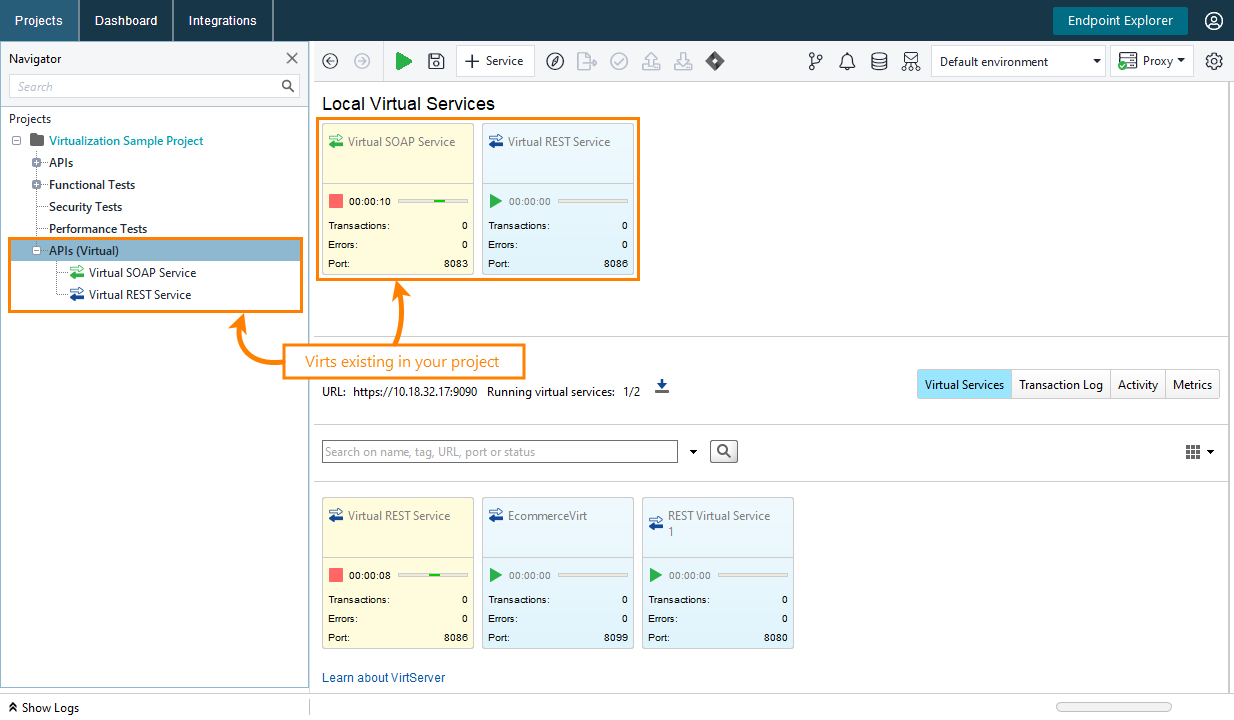Run the current service with green play icon

point(403,61)
